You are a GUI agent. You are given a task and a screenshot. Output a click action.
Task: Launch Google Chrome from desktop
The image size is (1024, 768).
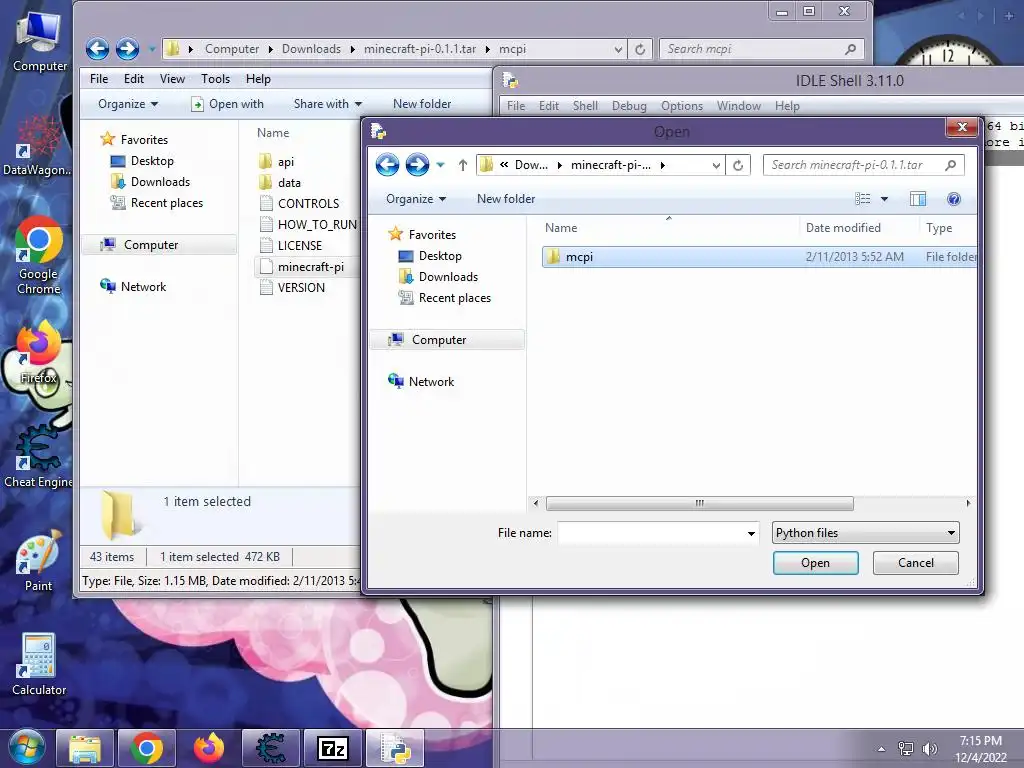39,256
